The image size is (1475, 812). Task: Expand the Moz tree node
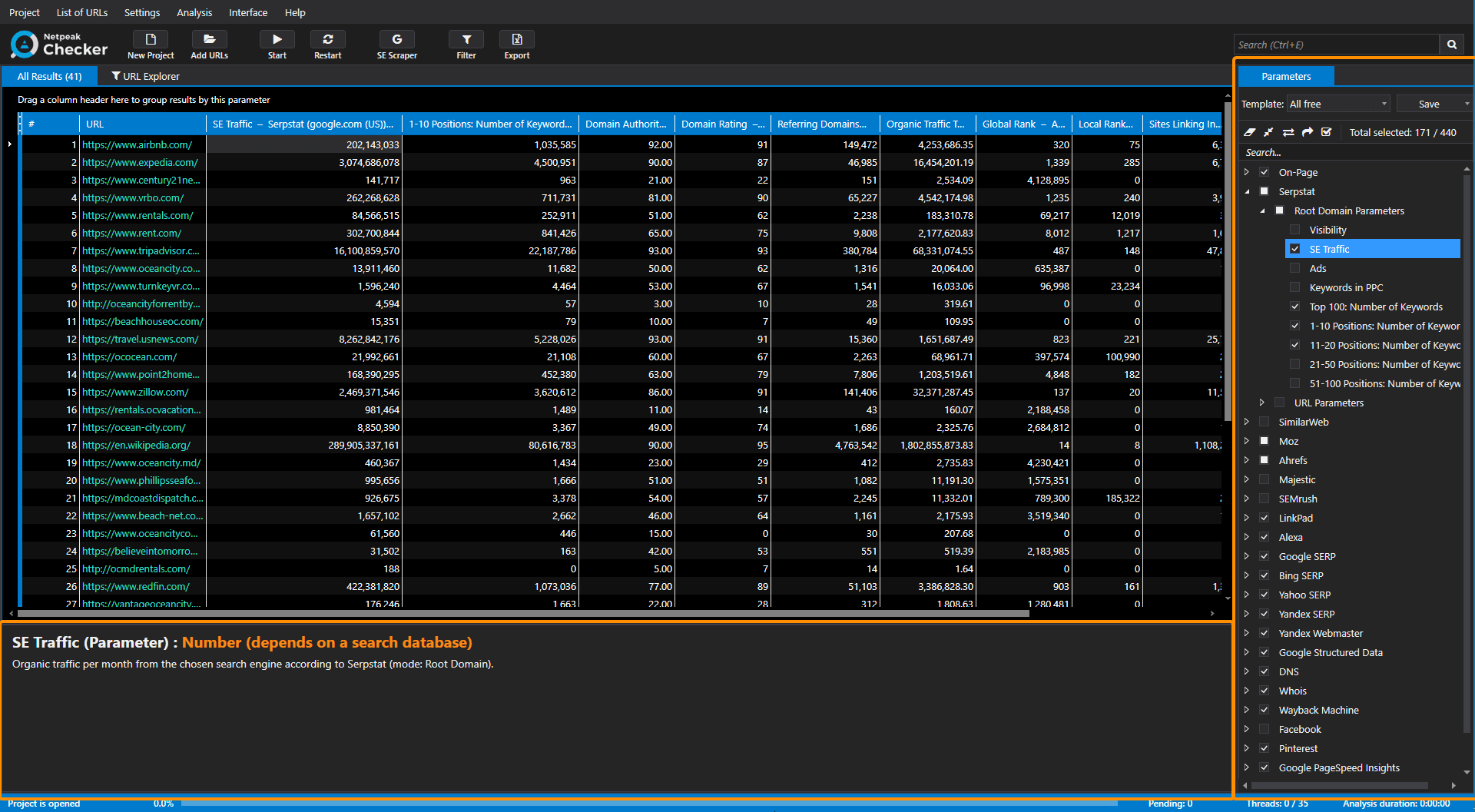[x=1247, y=441]
